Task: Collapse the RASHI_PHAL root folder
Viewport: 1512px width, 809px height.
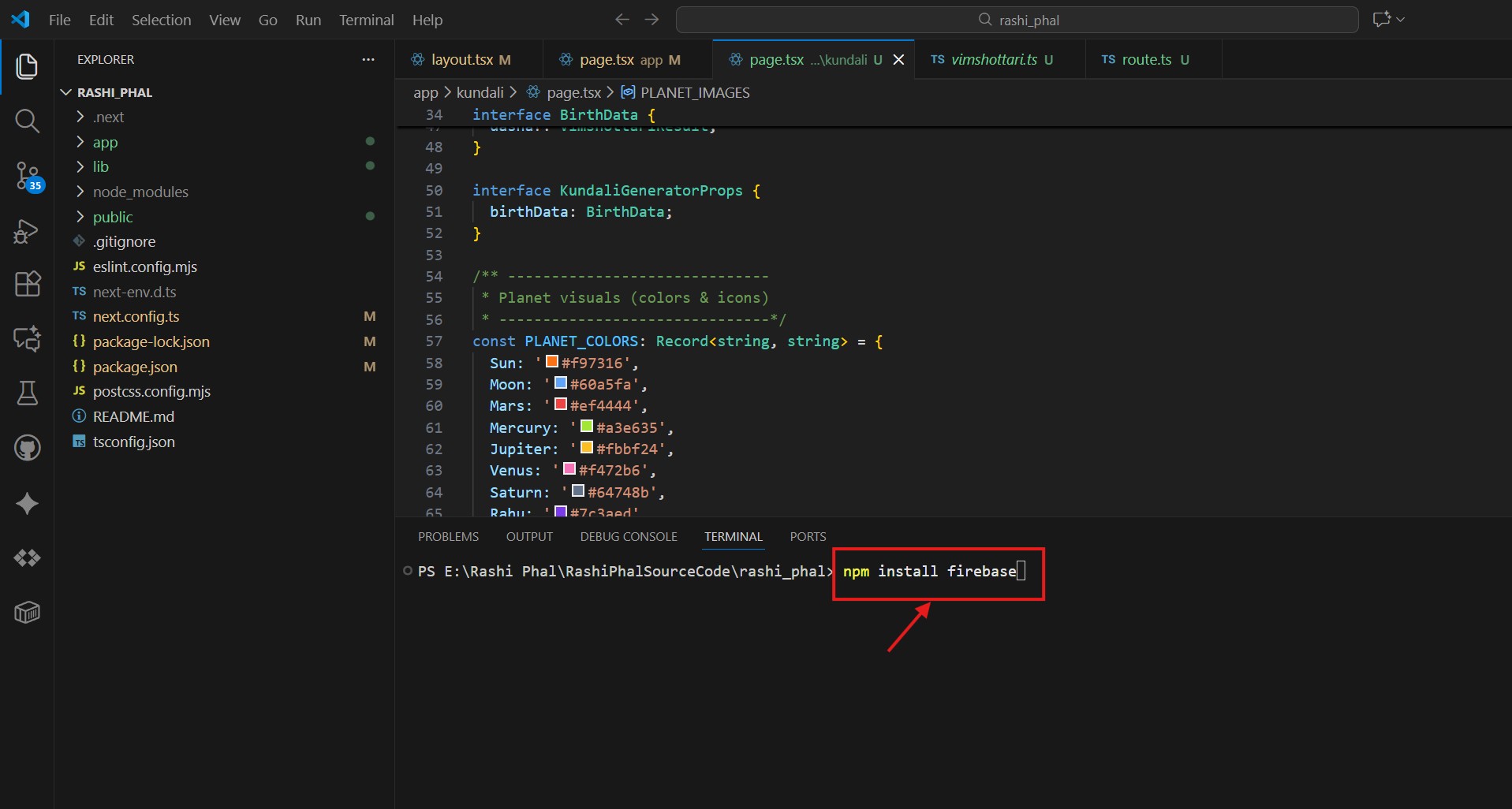Action: tap(114, 92)
